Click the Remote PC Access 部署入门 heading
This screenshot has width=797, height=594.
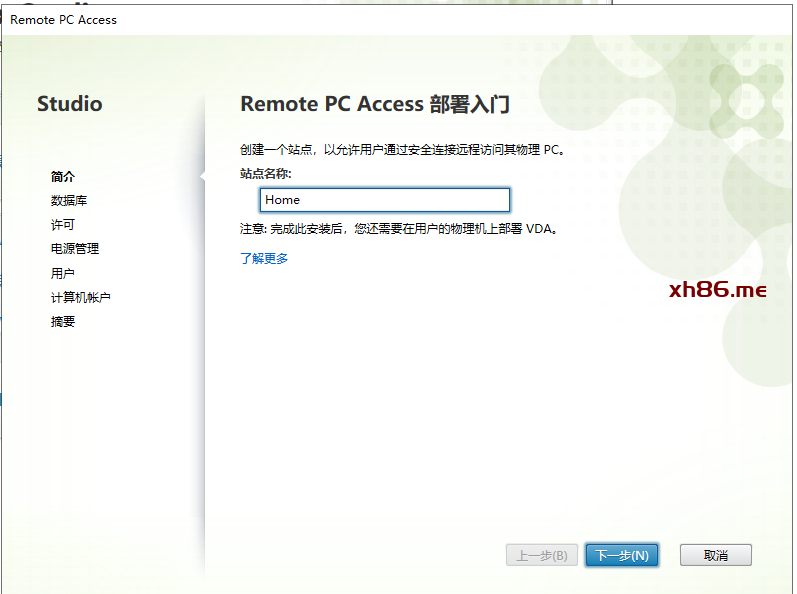pos(375,104)
